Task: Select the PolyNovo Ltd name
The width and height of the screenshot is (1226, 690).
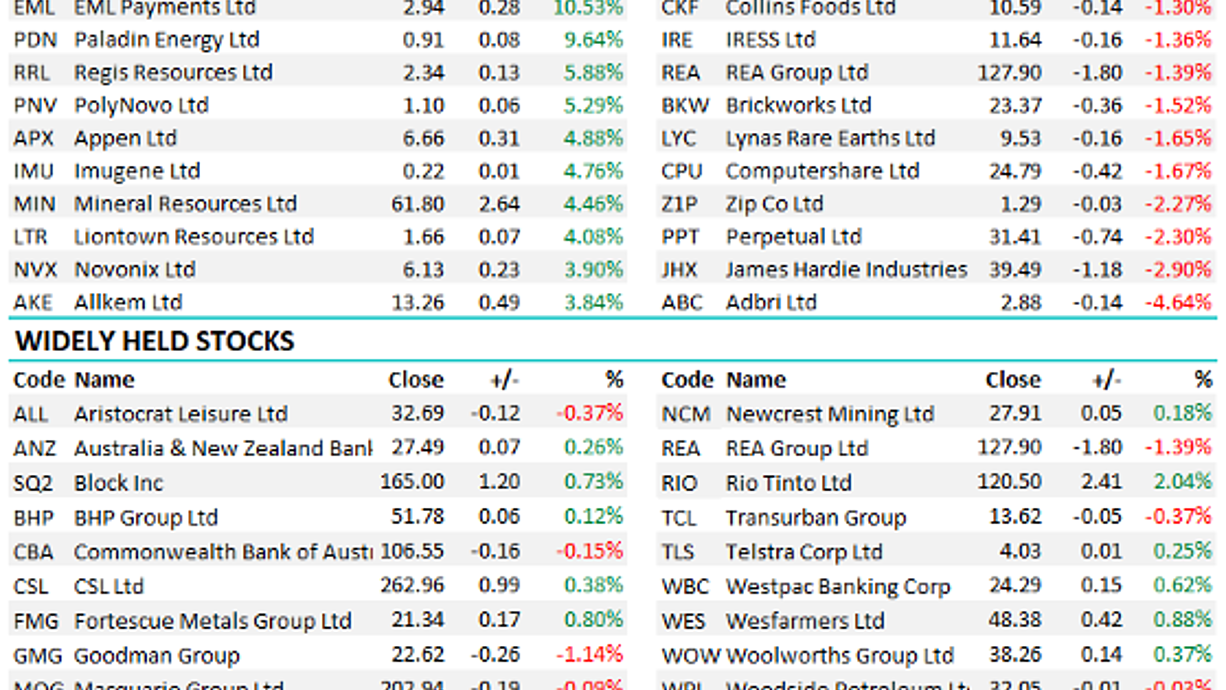Action: (141, 106)
